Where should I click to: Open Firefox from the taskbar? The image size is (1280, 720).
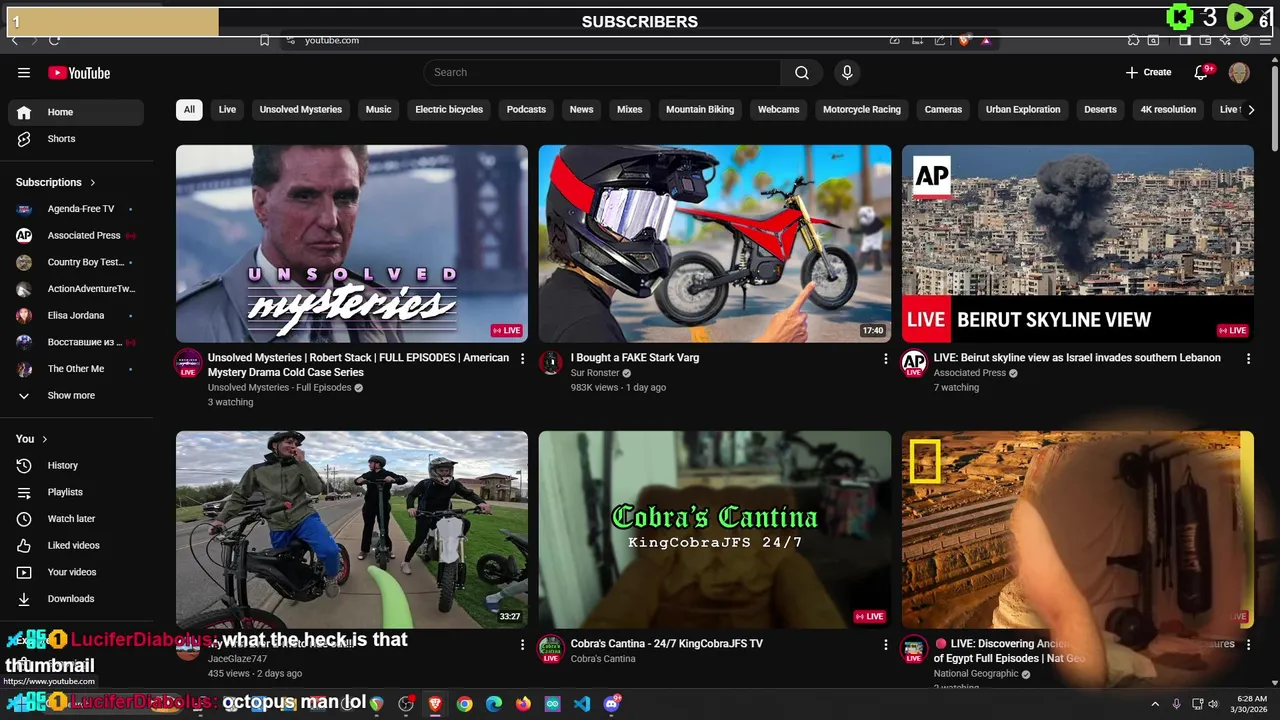[523, 704]
